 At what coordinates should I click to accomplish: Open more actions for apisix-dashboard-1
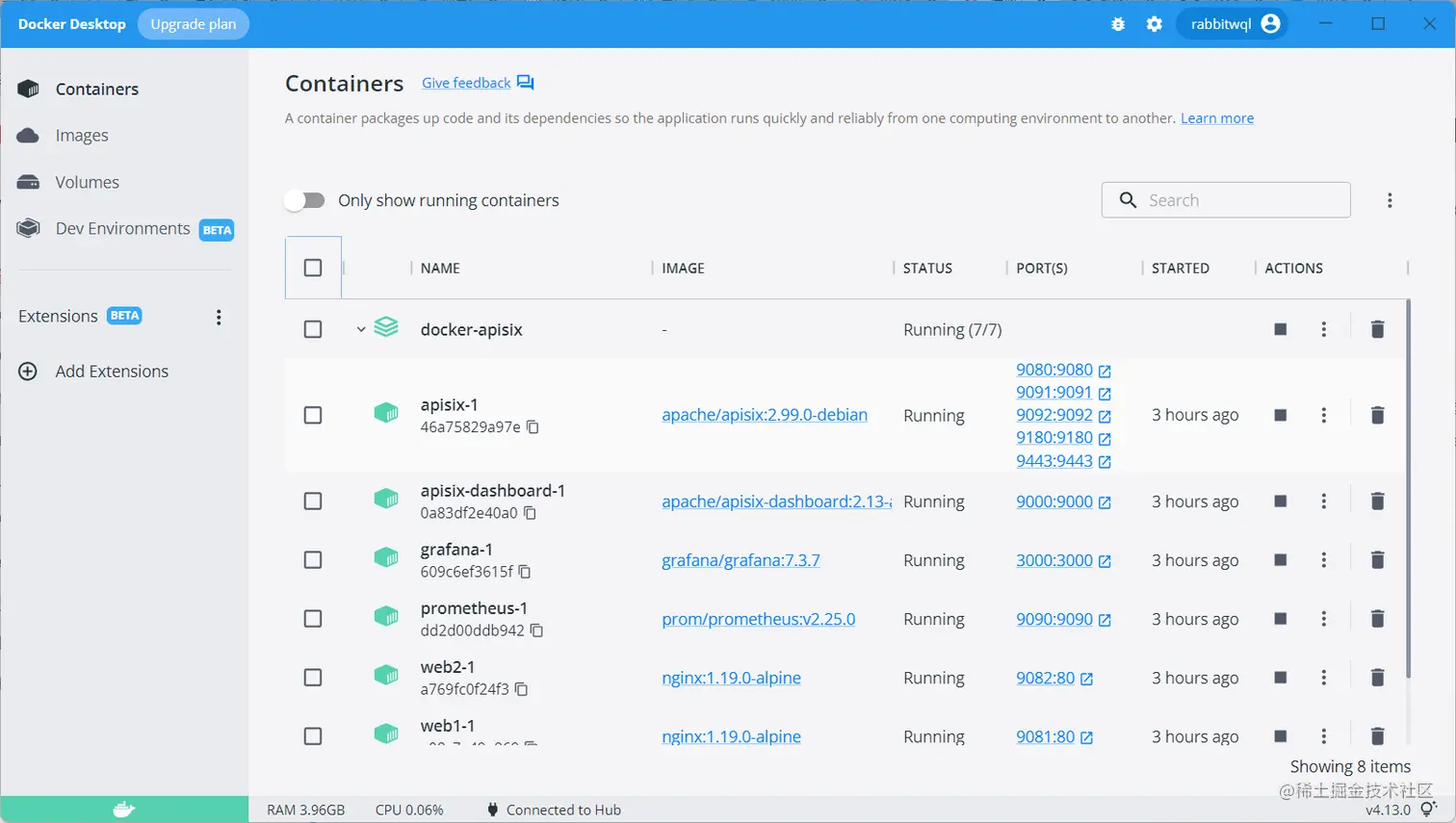1324,501
